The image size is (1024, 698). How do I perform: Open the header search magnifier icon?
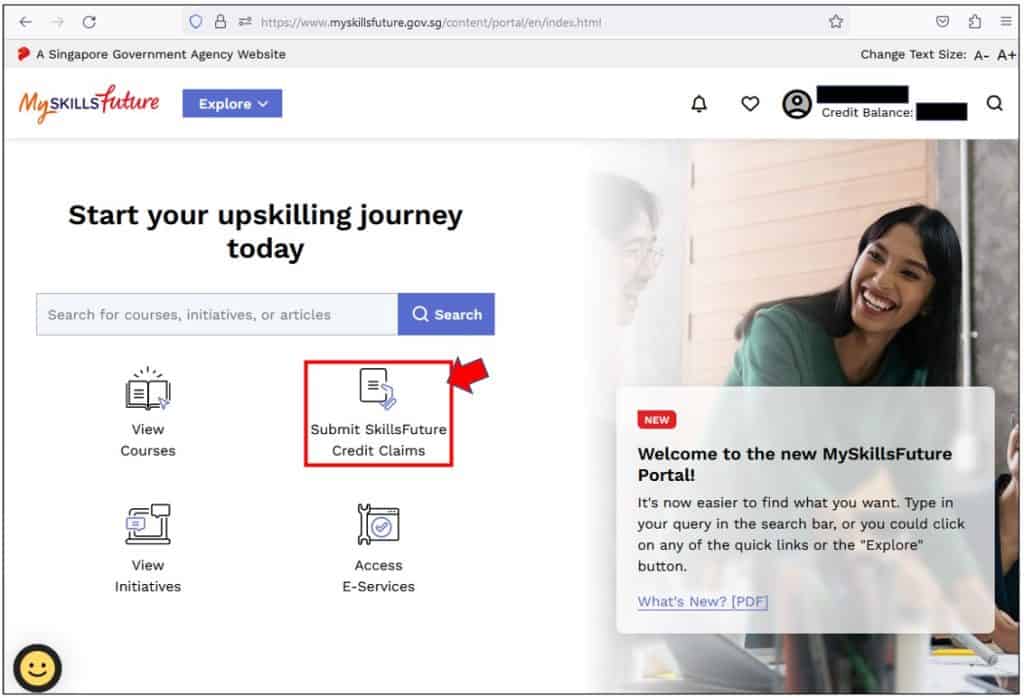click(x=995, y=103)
